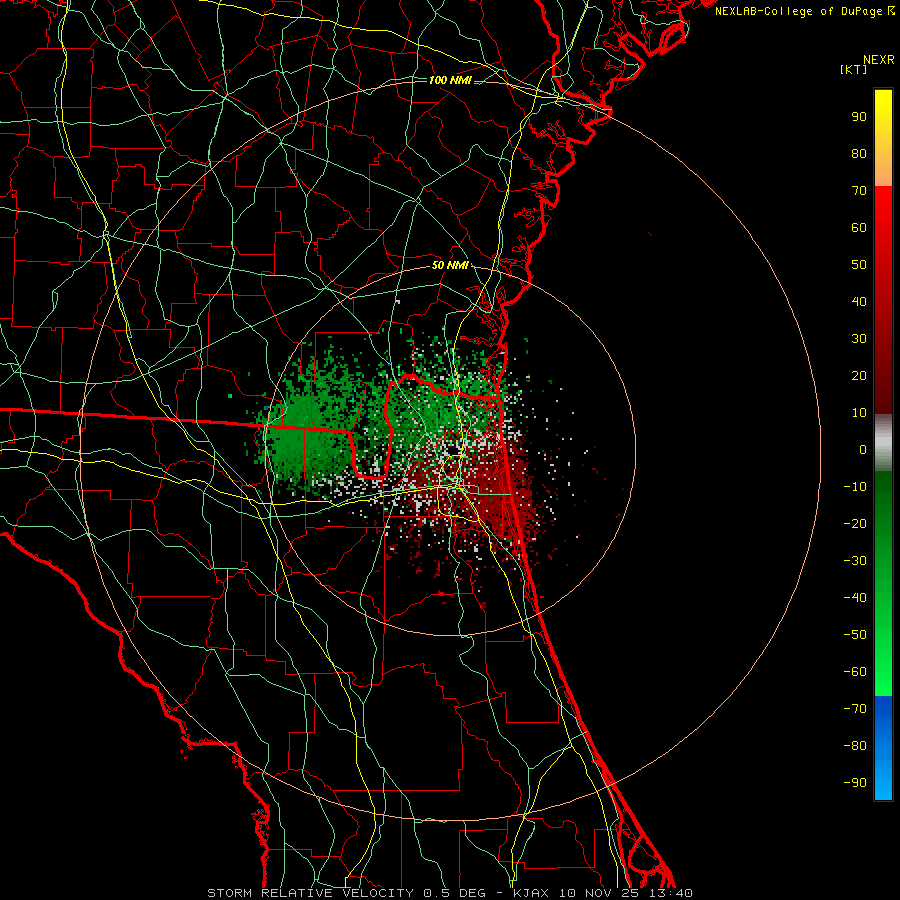This screenshot has height=900, width=900.
Task: Click the positive 50 knots scale label
Action: click(x=859, y=265)
